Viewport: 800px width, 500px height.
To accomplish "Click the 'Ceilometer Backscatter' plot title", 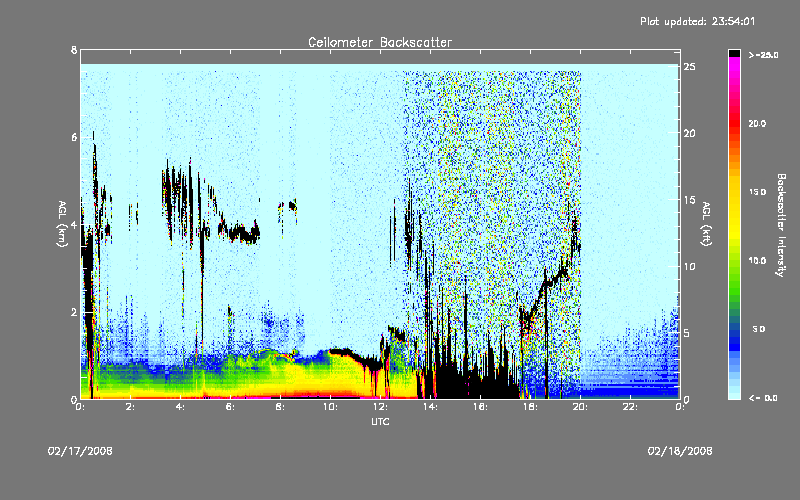I will (380, 42).
